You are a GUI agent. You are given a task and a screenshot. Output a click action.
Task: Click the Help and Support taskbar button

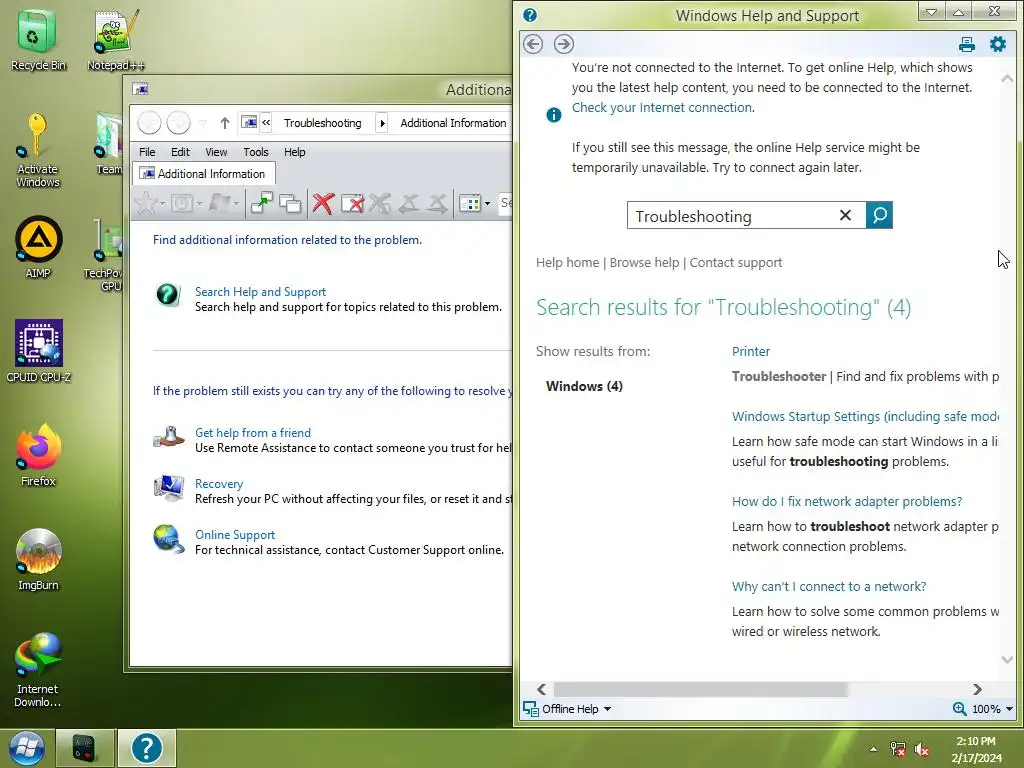pos(146,748)
